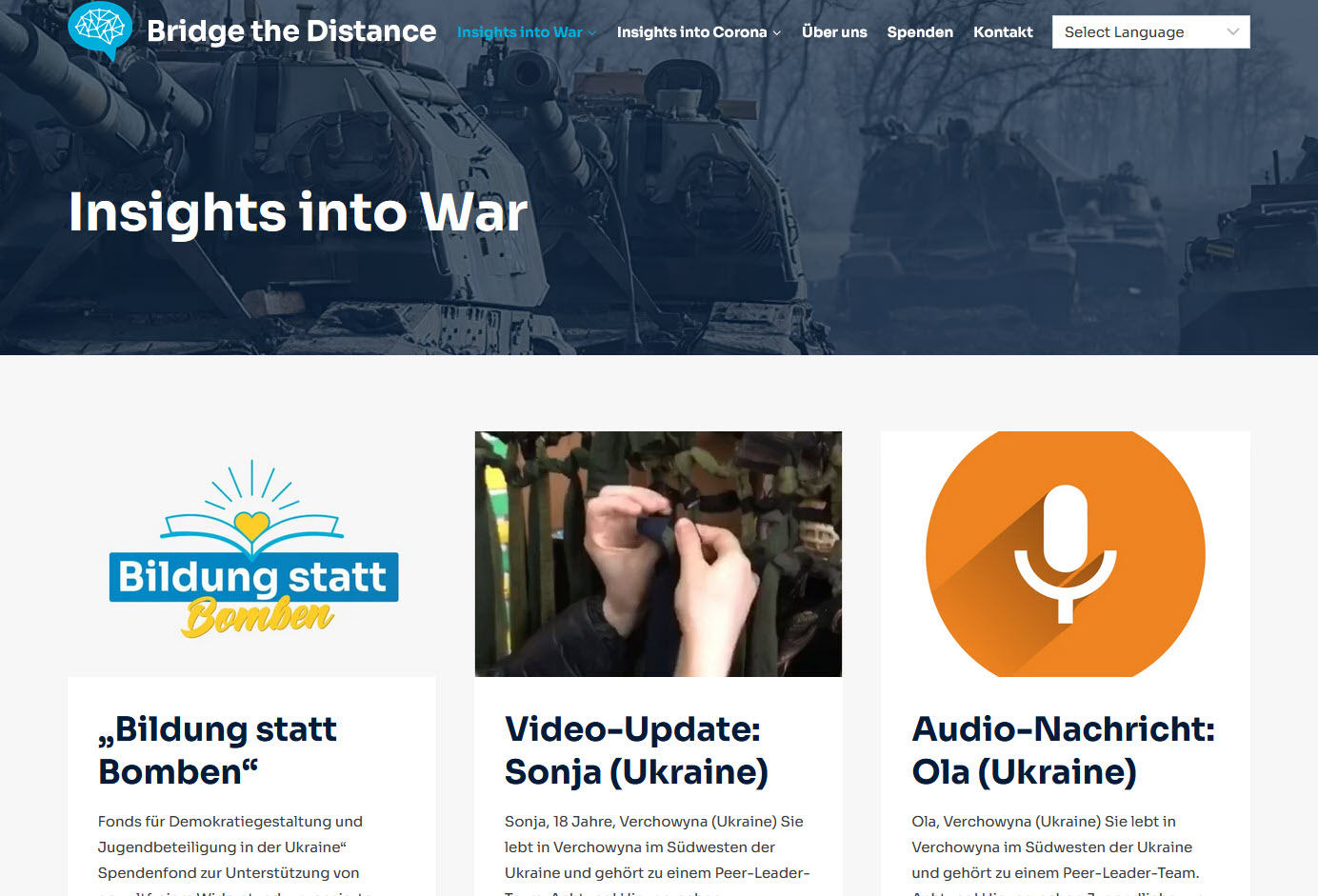Image resolution: width=1318 pixels, height=896 pixels.
Task: Click the yellow heart in Bildung logo
Action: pyautogui.click(x=252, y=525)
